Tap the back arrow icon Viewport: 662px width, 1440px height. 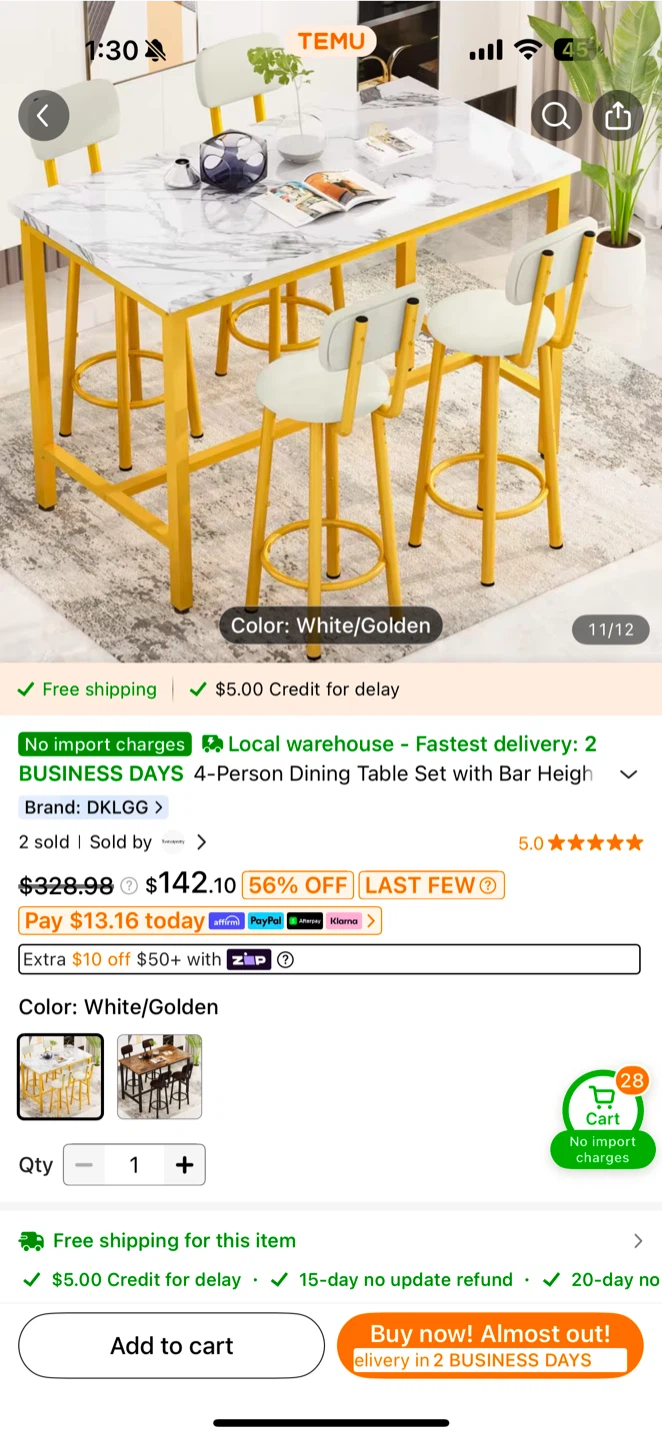pyautogui.click(x=43, y=115)
